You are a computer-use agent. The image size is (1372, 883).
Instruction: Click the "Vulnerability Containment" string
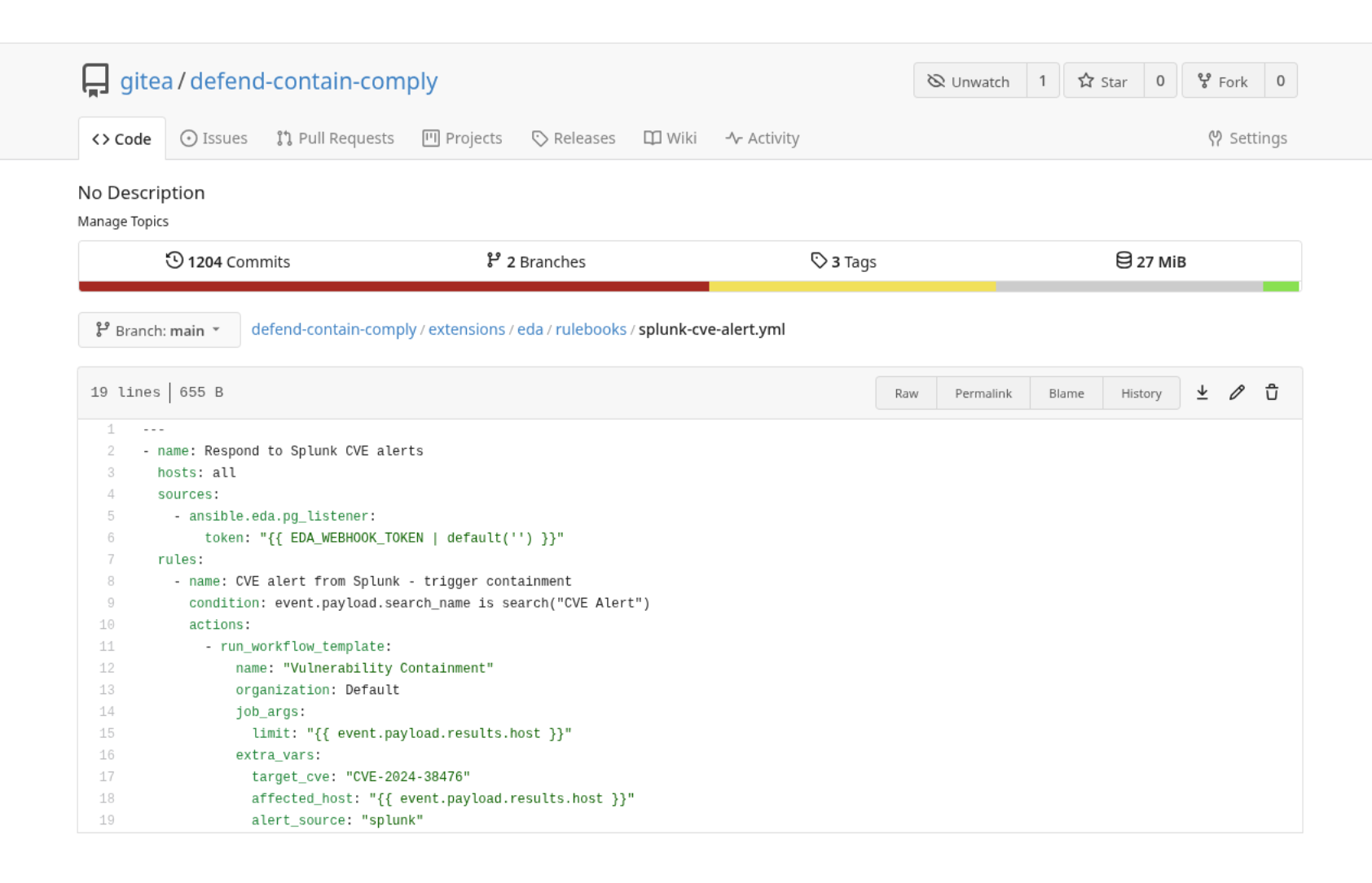(x=389, y=669)
